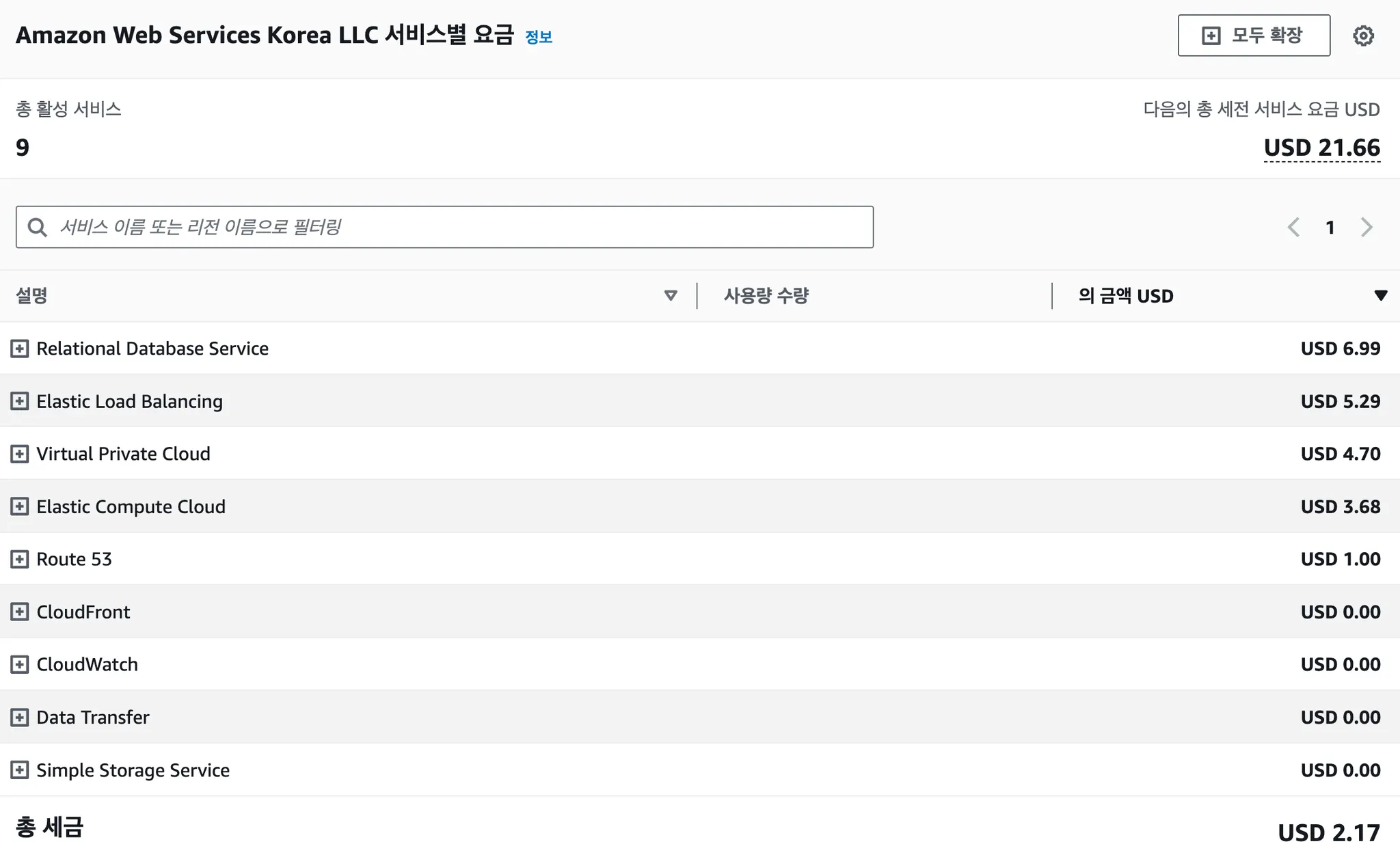Expand Elastic Compute Cloud row
Screen dimensions: 1400x859
click(x=20, y=506)
